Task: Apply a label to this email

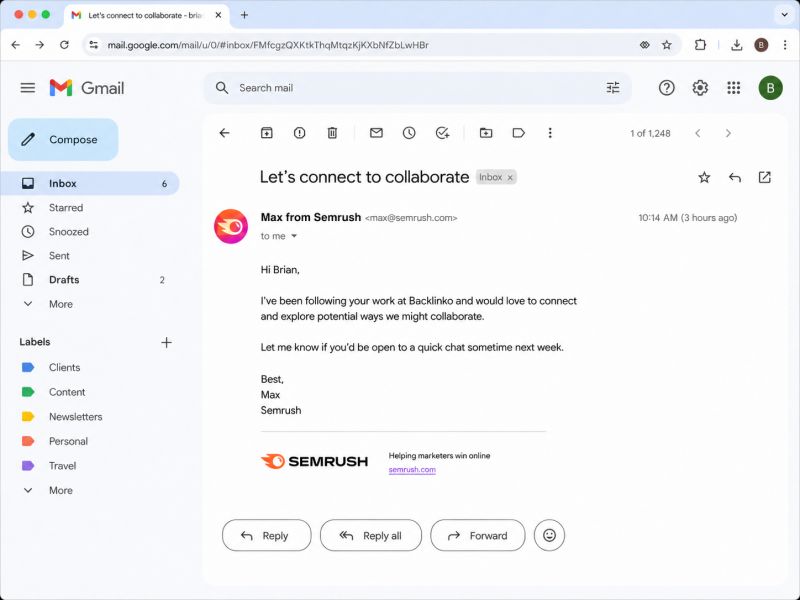Action: pos(518,133)
